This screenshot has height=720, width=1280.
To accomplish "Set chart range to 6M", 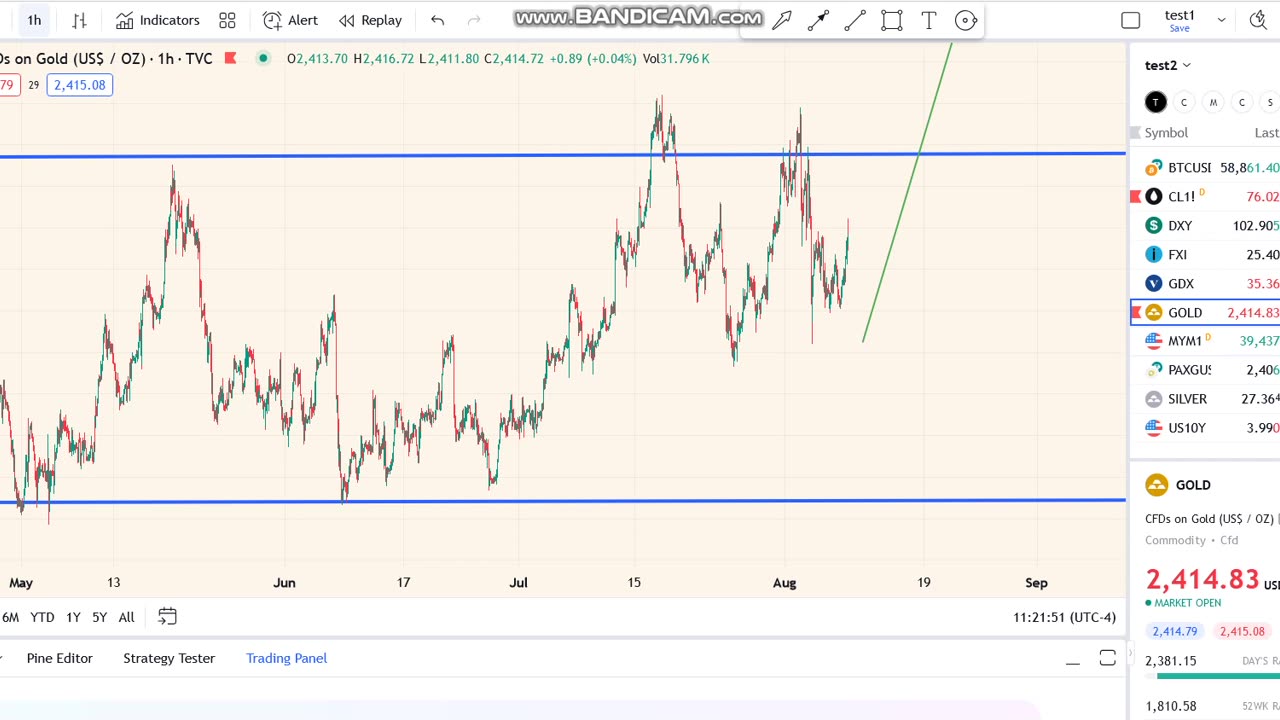I will (10, 617).
